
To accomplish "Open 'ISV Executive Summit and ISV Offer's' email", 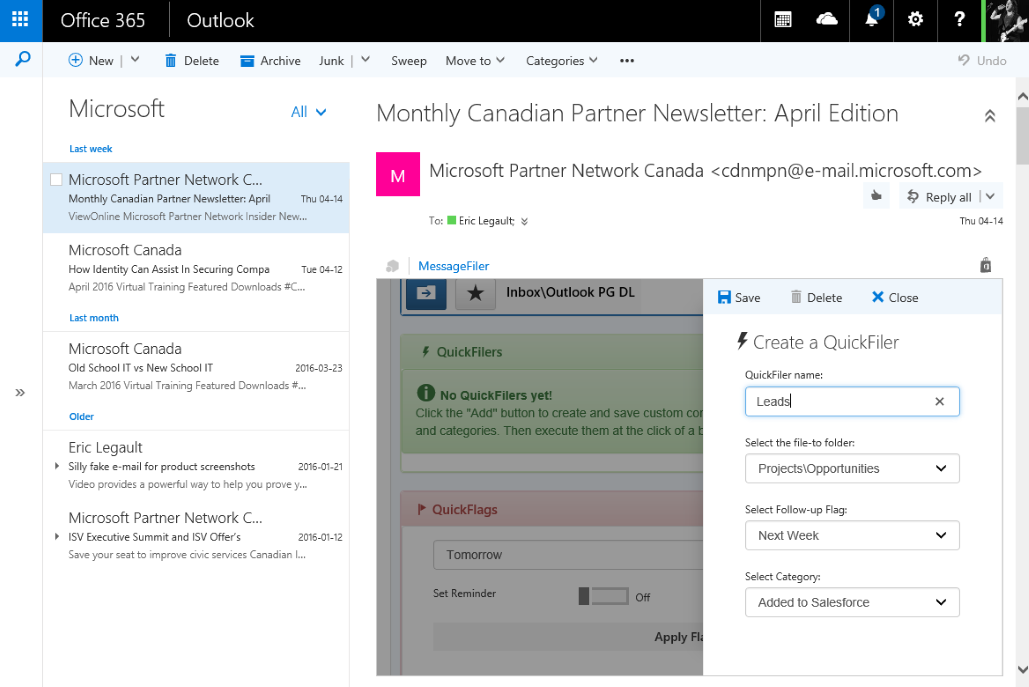I will pyautogui.click(x=196, y=536).
